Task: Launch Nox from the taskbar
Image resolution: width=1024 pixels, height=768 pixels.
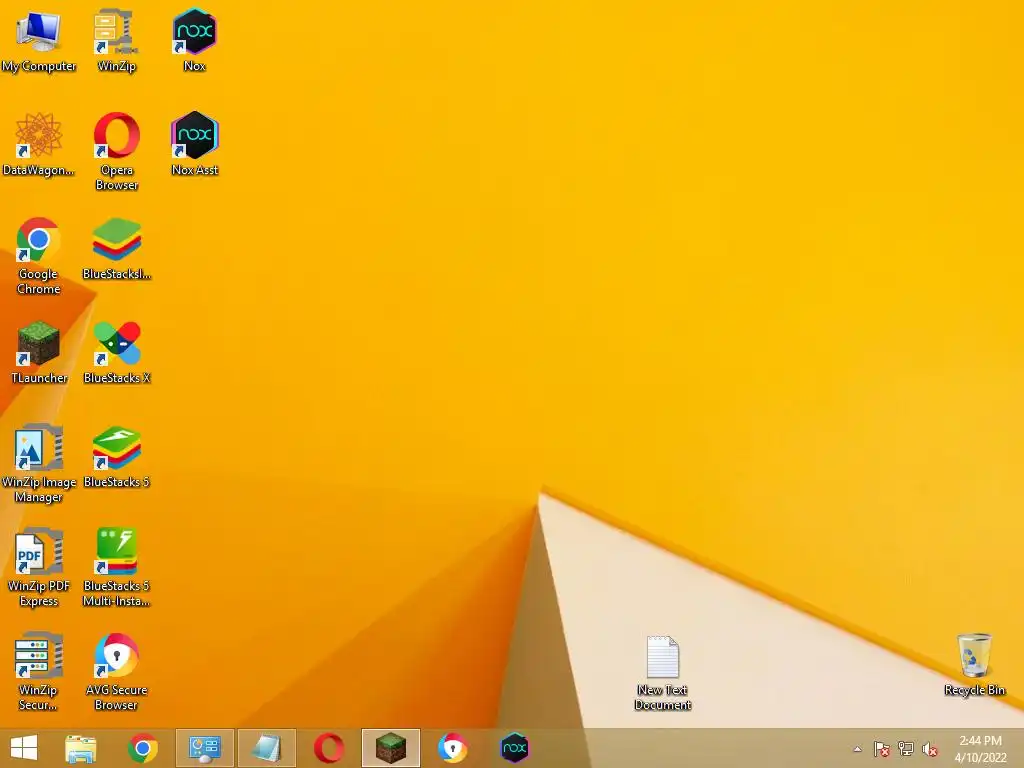Action: coord(515,748)
